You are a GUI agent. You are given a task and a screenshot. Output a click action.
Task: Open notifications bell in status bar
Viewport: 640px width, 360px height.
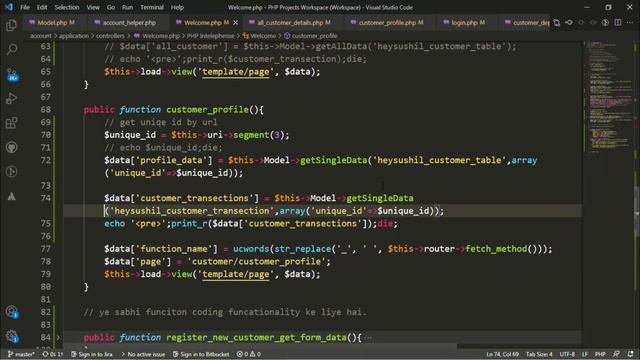pos(631,354)
